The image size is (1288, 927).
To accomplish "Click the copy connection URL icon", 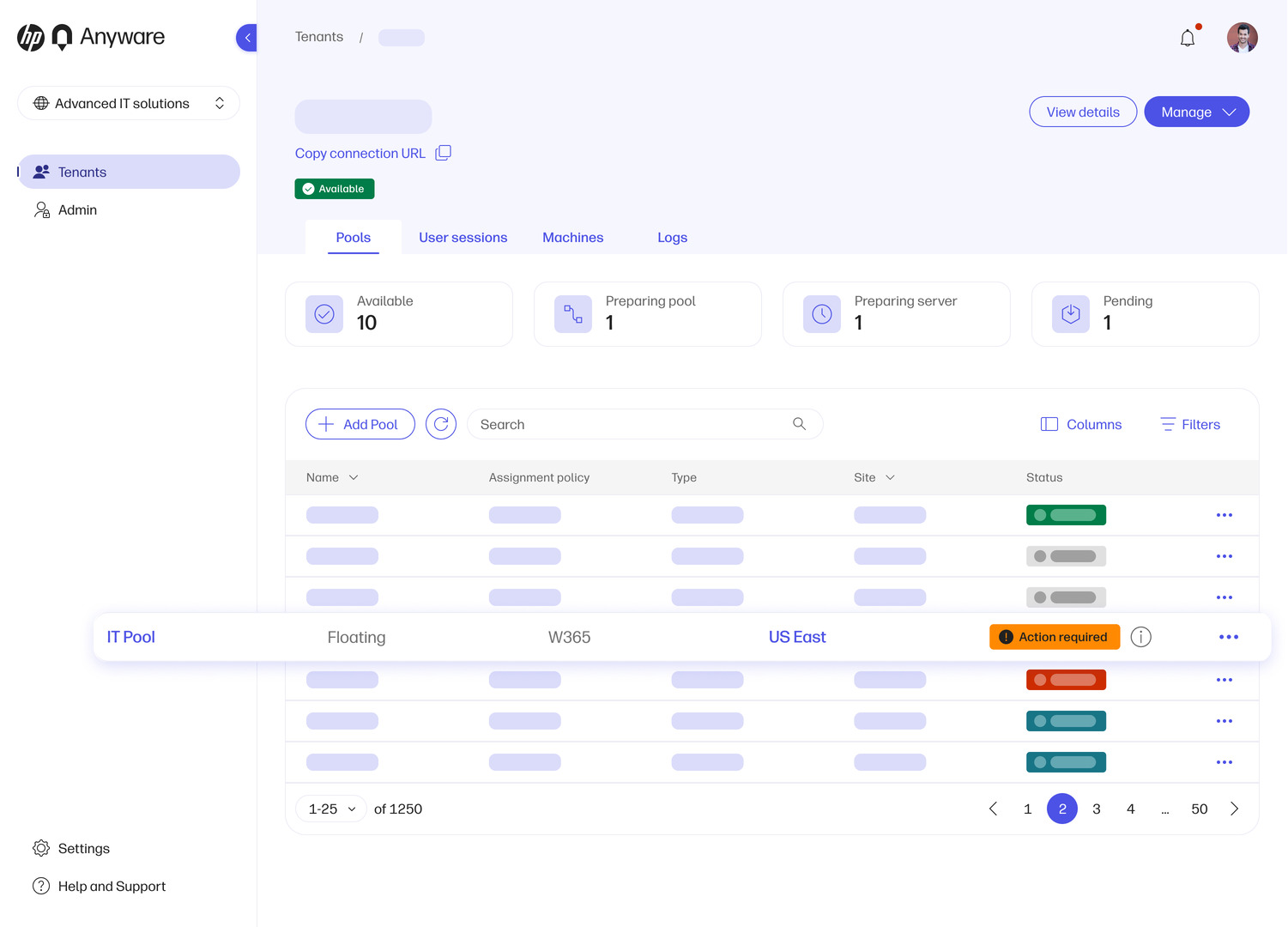I will click(443, 153).
